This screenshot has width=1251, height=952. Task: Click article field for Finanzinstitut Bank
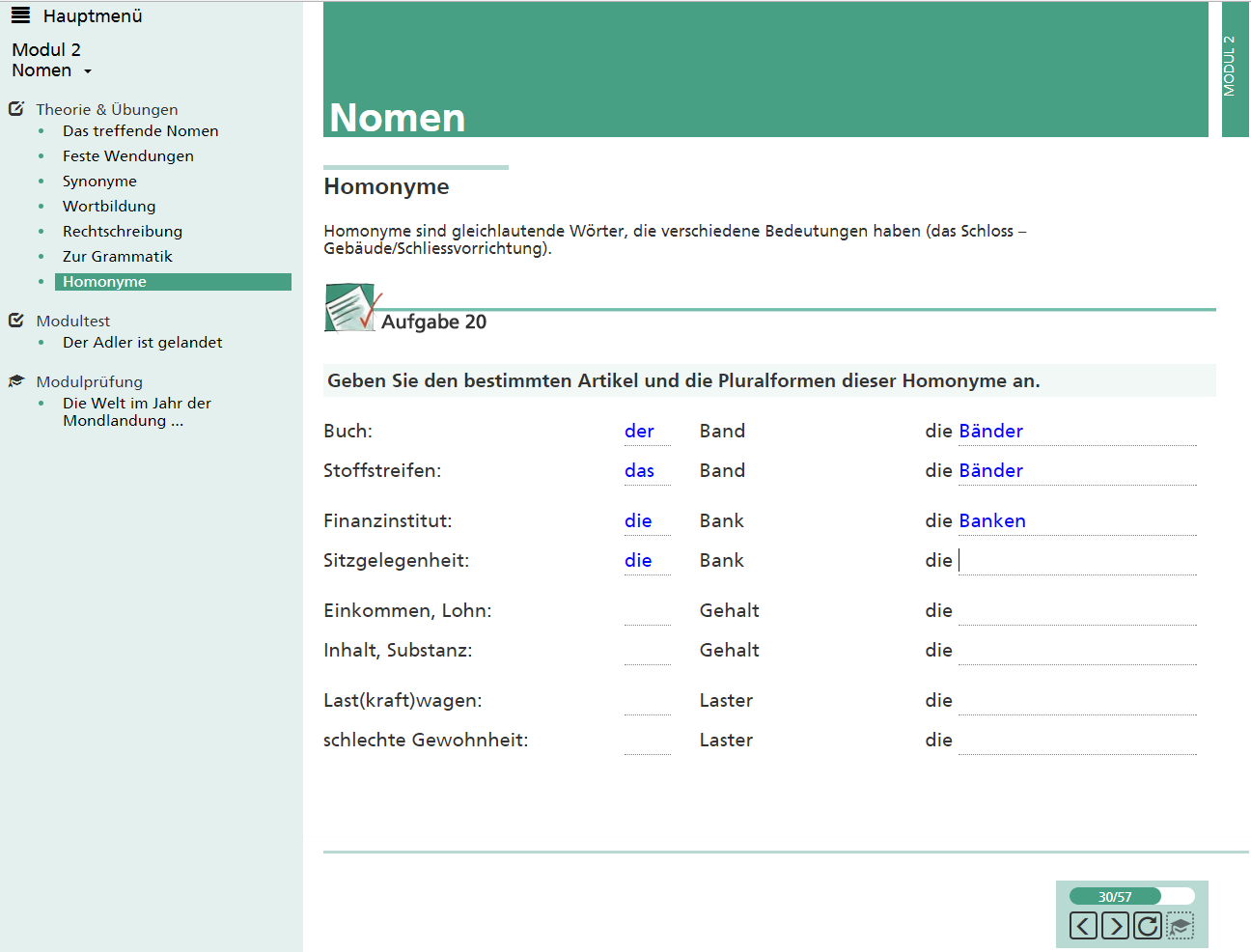647,521
